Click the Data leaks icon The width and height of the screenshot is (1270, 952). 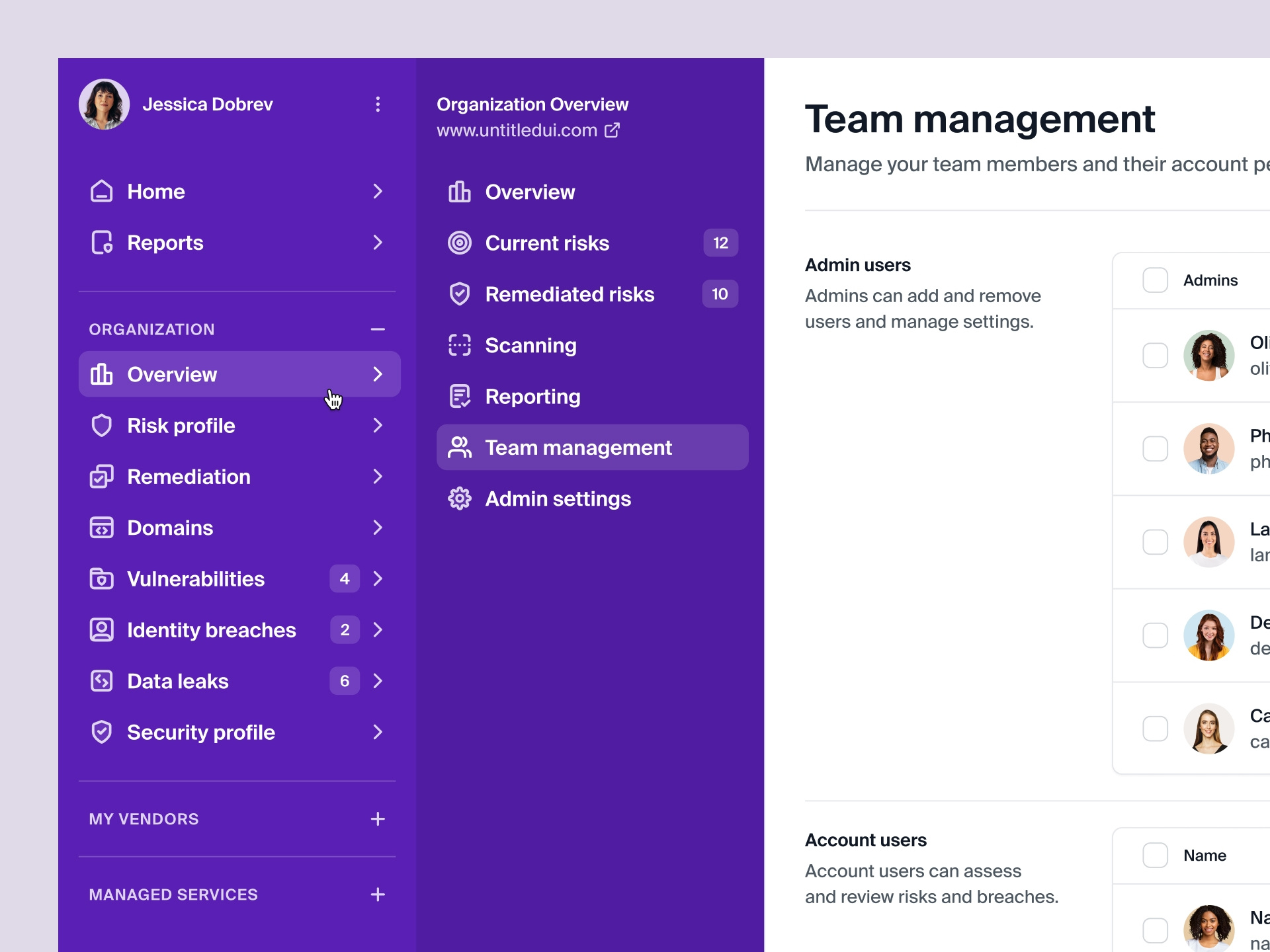(102, 681)
